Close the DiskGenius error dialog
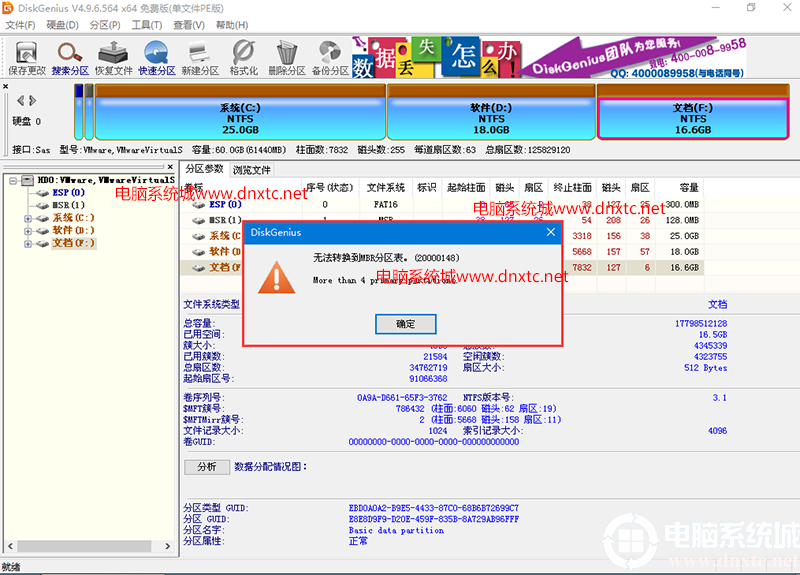 pos(551,232)
